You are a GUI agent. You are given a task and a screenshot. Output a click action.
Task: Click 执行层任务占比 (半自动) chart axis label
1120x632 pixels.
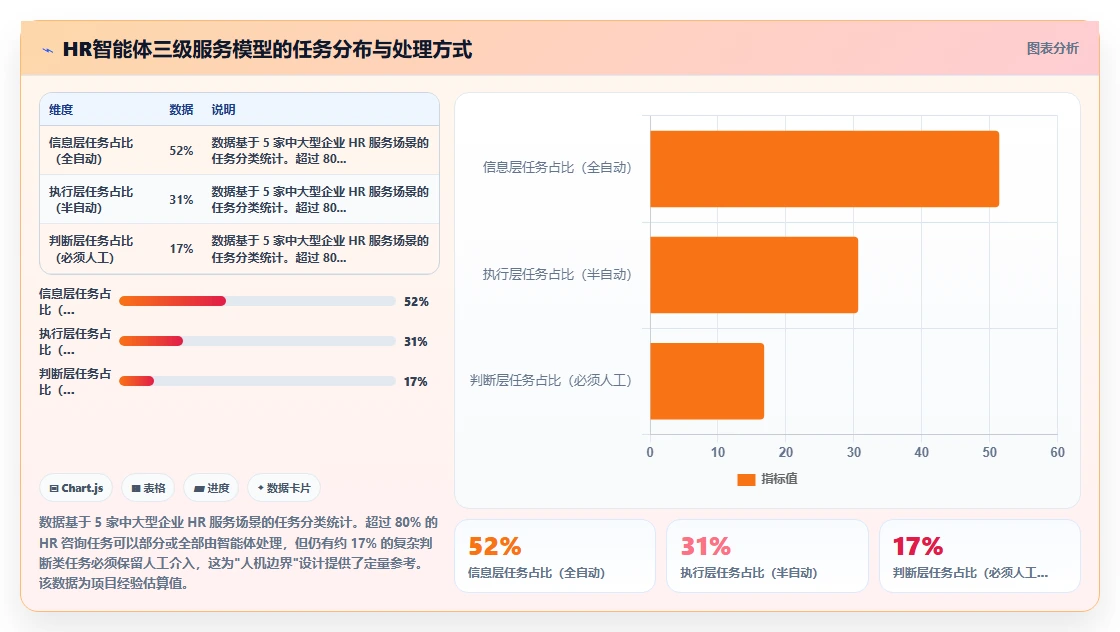557,274
